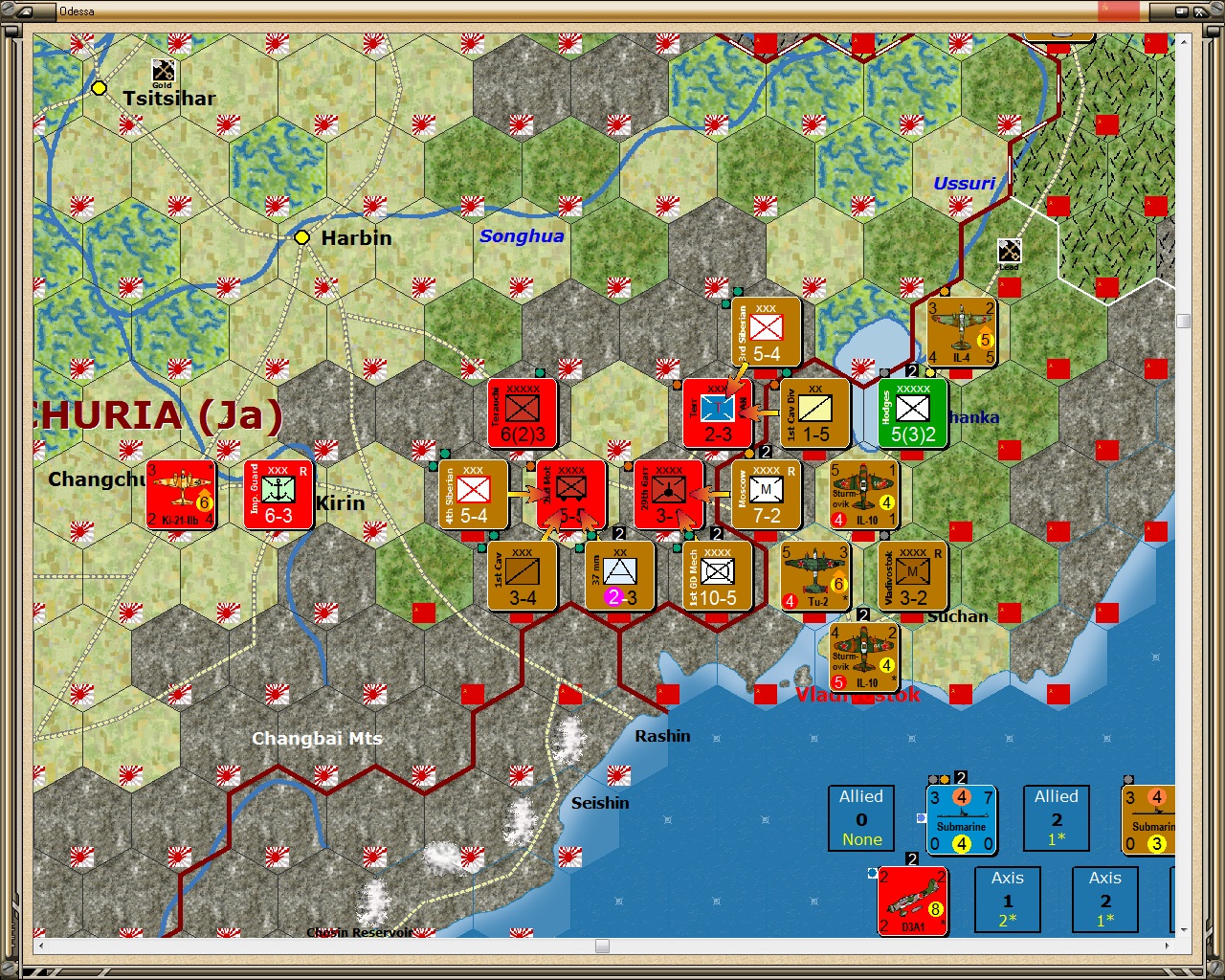
Task: Click the Tsitsihar city name label
Action: coord(169,99)
